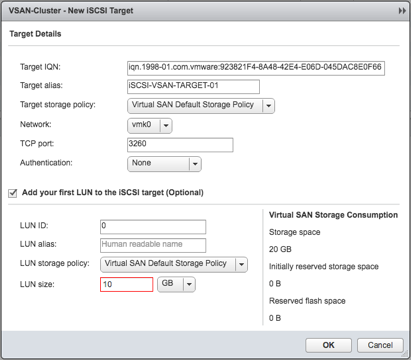This screenshot has width=411, height=360.
Task: Click the OK button
Action: [x=328, y=345]
